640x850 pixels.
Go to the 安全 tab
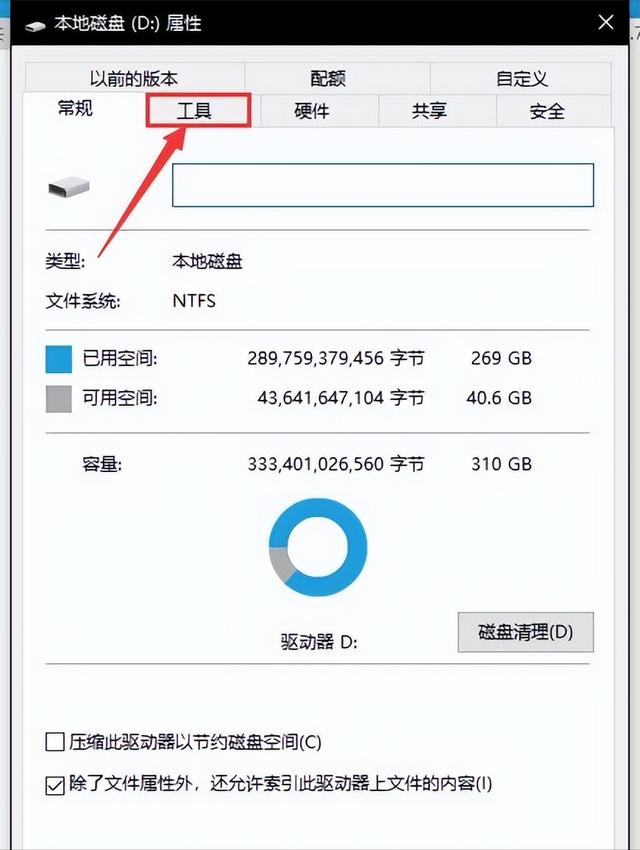[x=547, y=111]
